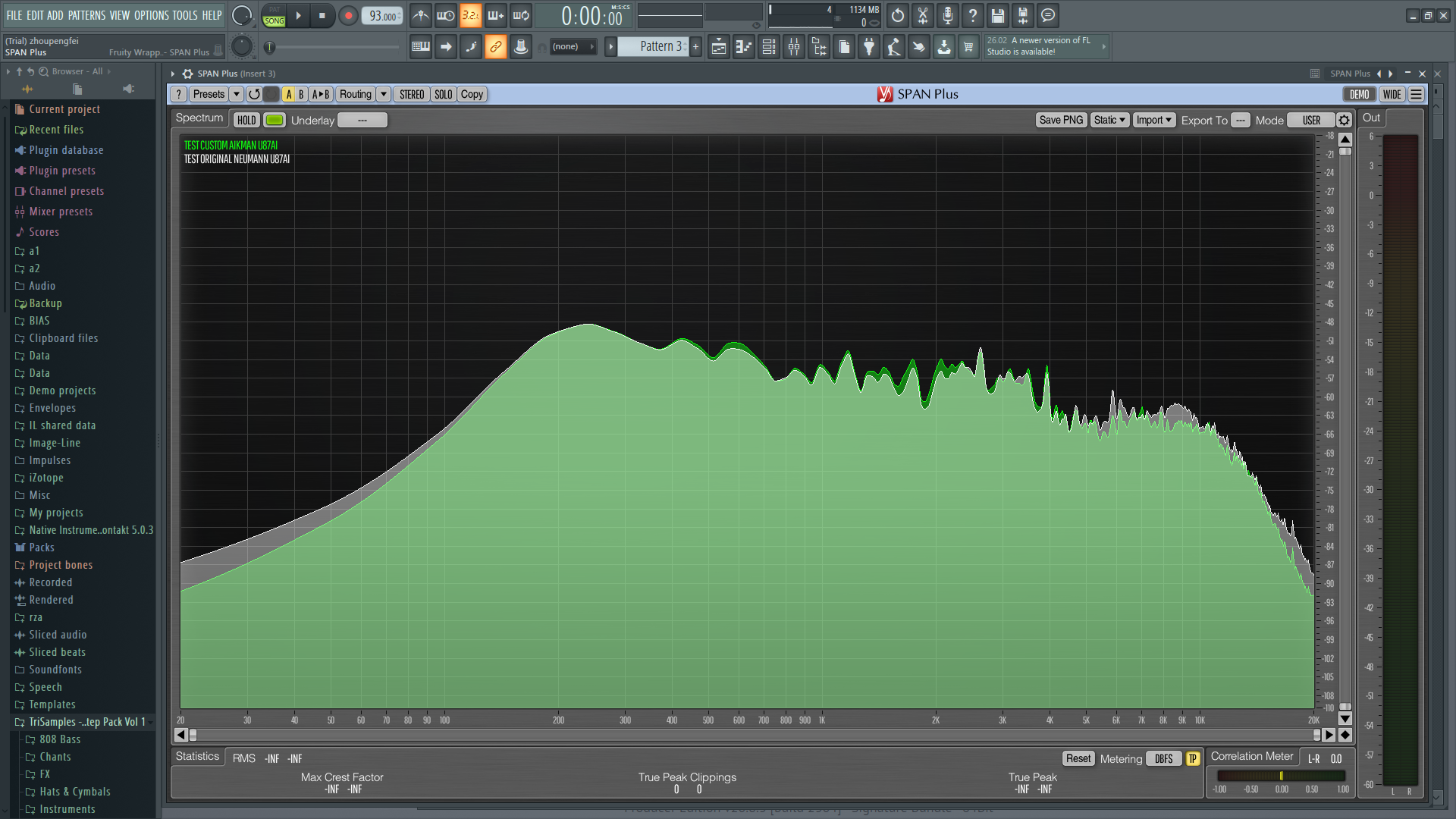Open the plugin picker plug icon
1456x819 pixels.
(869, 47)
